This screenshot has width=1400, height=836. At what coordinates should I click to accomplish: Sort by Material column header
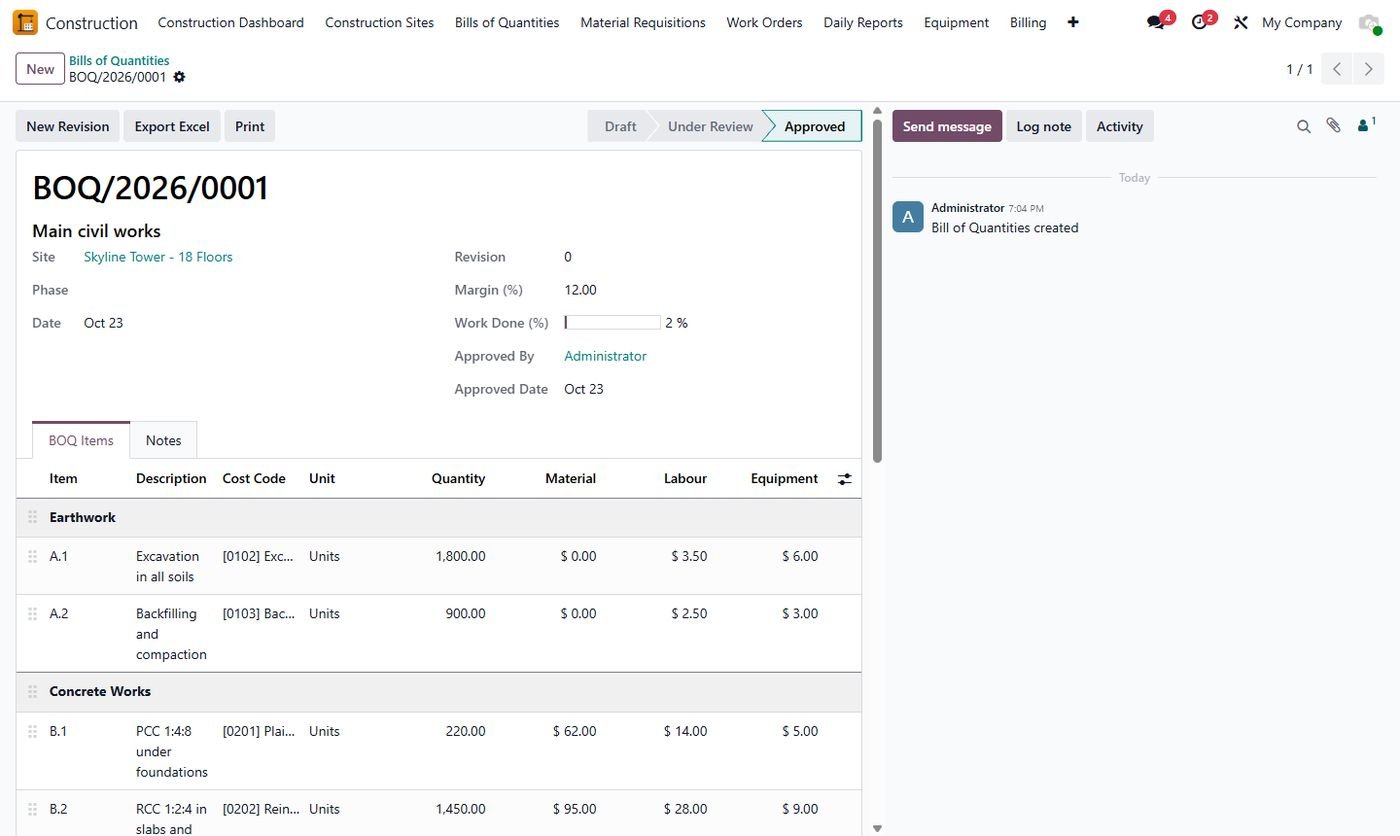570,479
